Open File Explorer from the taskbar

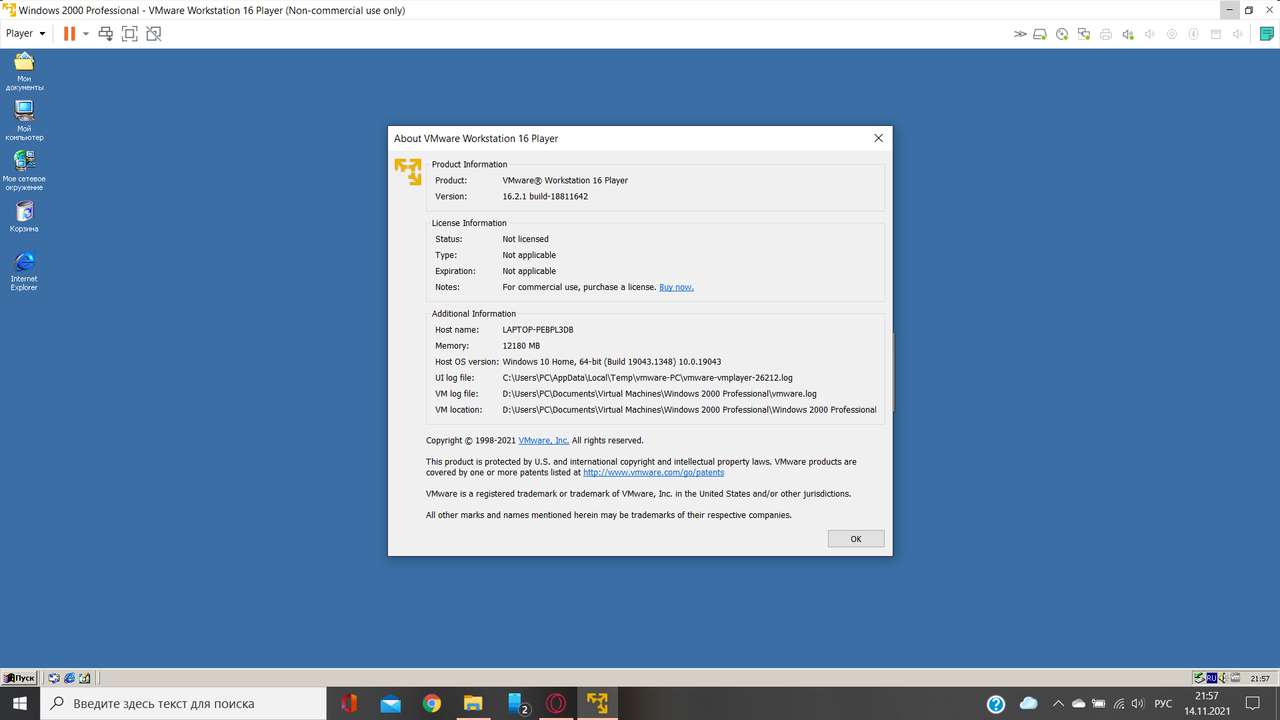pyautogui.click(x=473, y=703)
